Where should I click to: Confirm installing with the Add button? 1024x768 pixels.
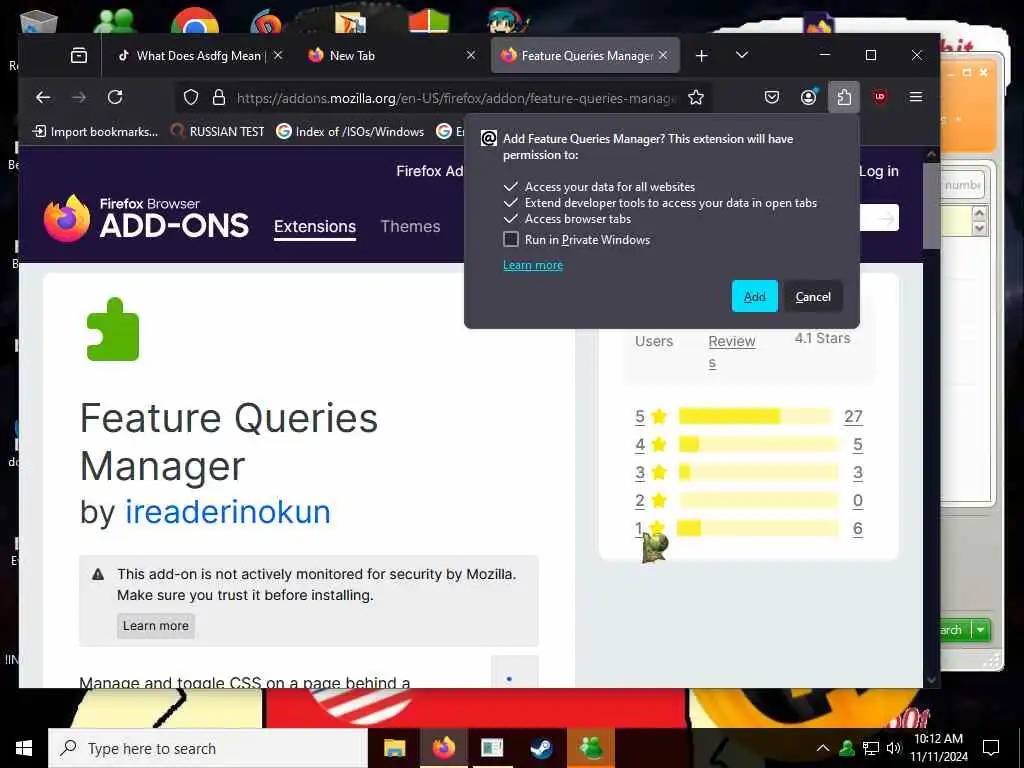tap(754, 296)
